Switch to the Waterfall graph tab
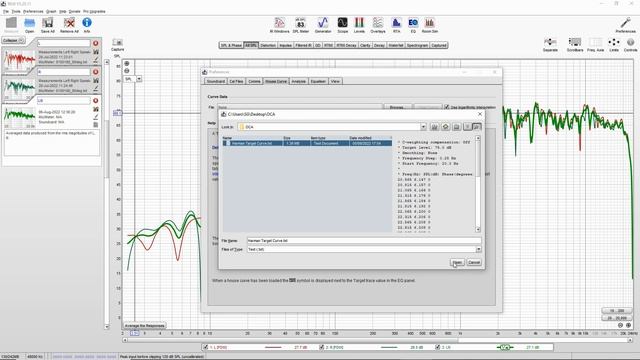 click(396, 45)
